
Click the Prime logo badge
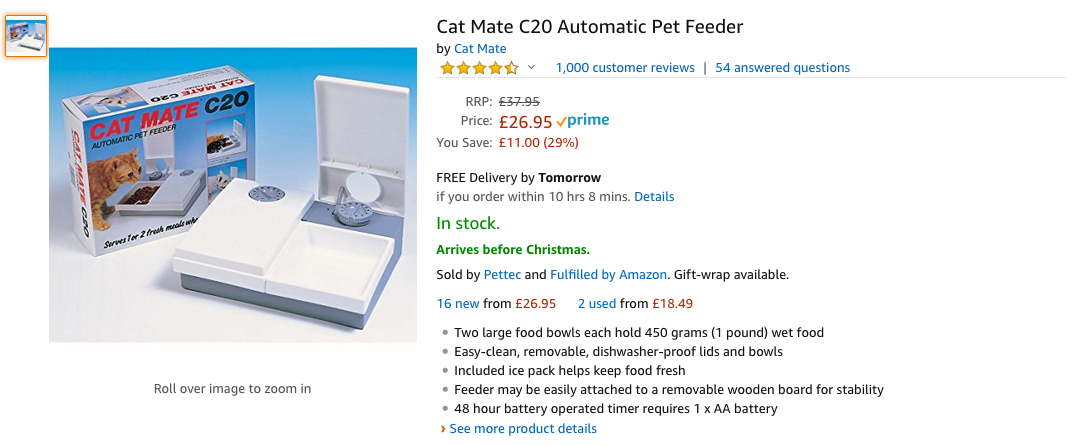583,121
